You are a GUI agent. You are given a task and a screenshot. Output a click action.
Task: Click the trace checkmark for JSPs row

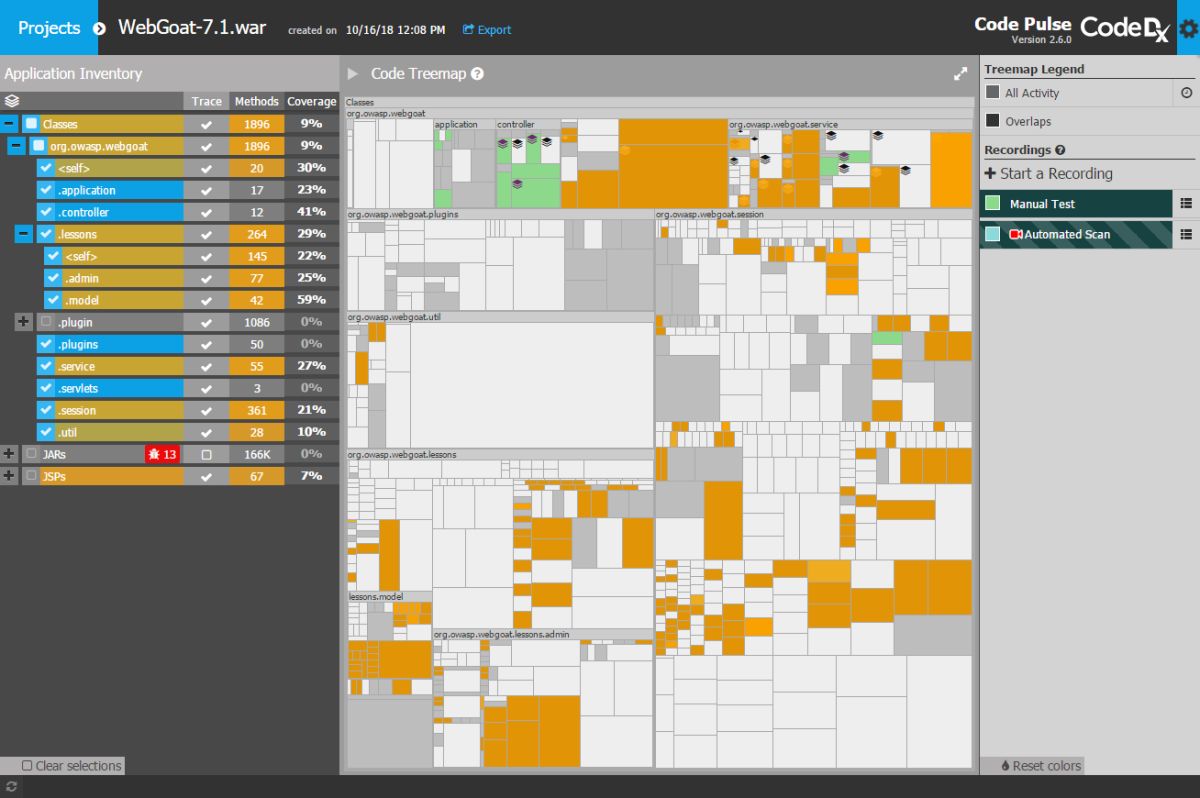(x=206, y=476)
